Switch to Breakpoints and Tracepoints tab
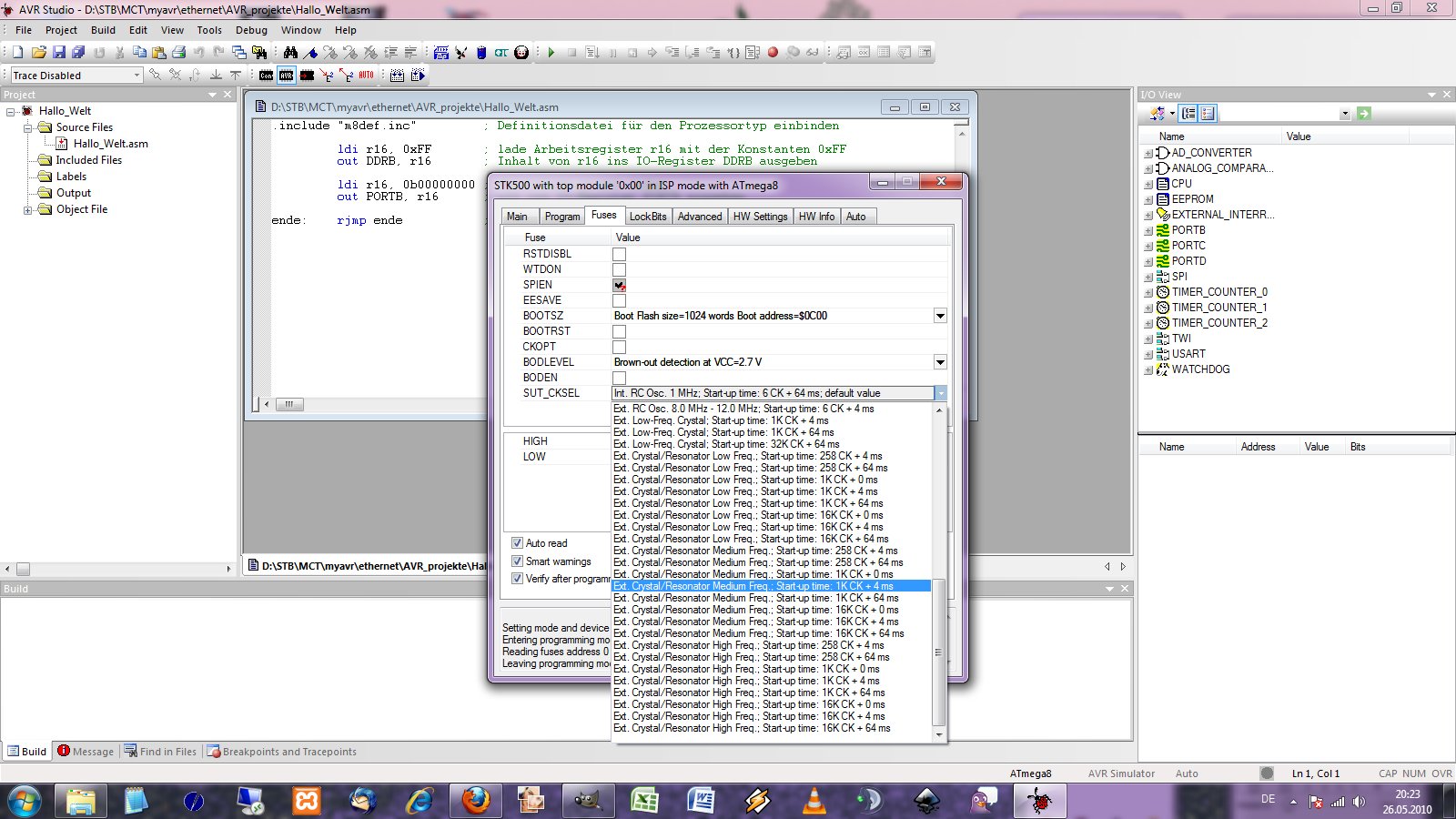 point(281,752)
